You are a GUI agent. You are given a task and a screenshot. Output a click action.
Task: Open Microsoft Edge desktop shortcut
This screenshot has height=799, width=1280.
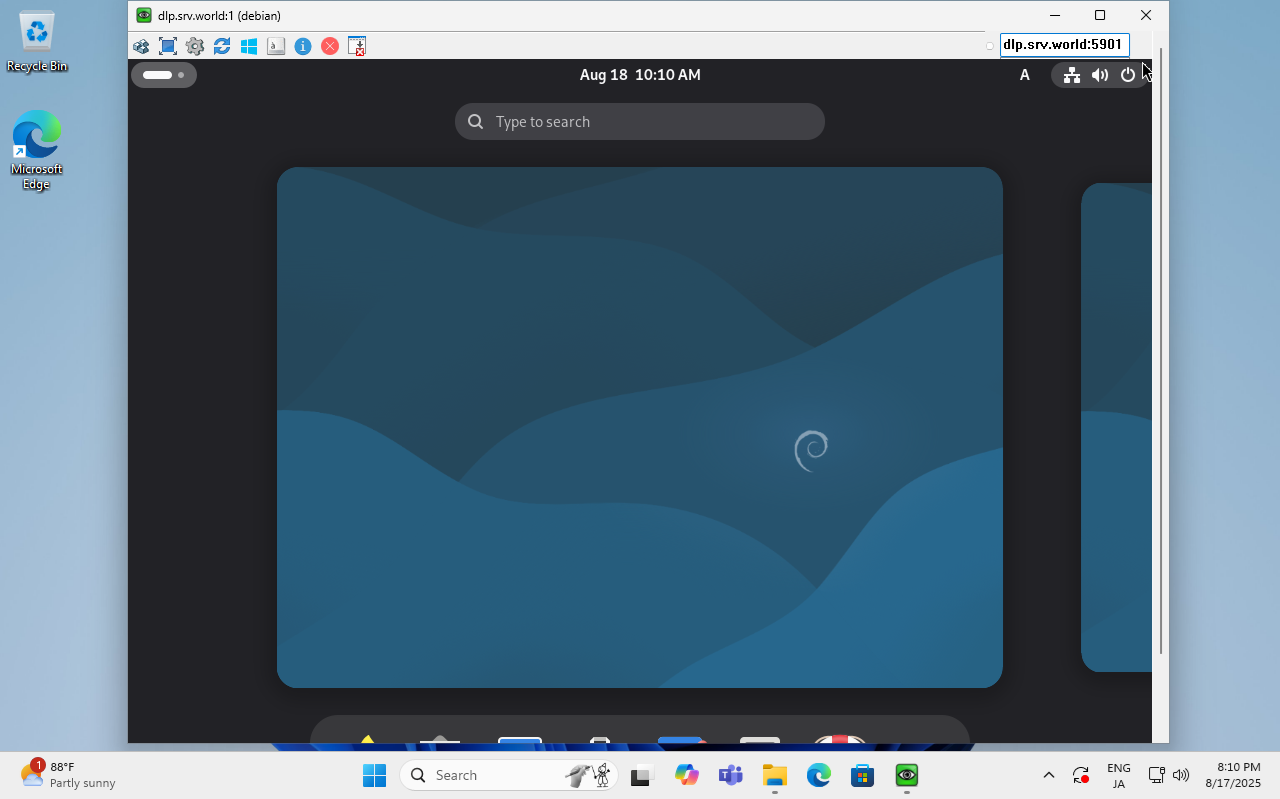click(37, 150)
